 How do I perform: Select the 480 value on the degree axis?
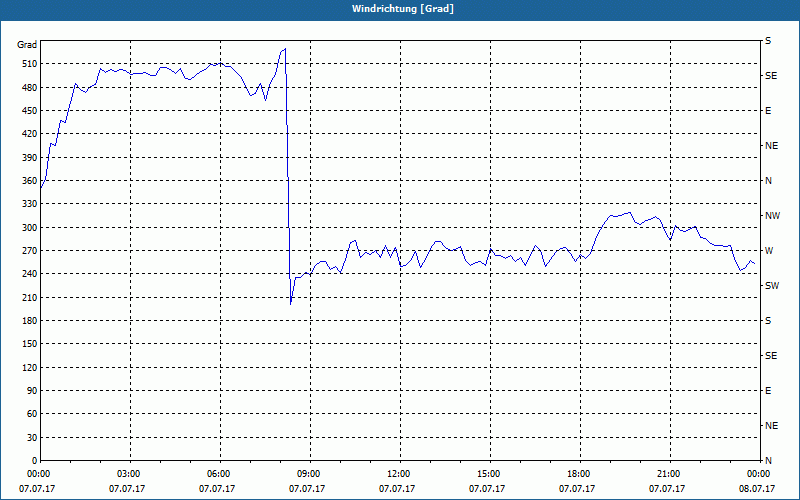click(29, 88)
